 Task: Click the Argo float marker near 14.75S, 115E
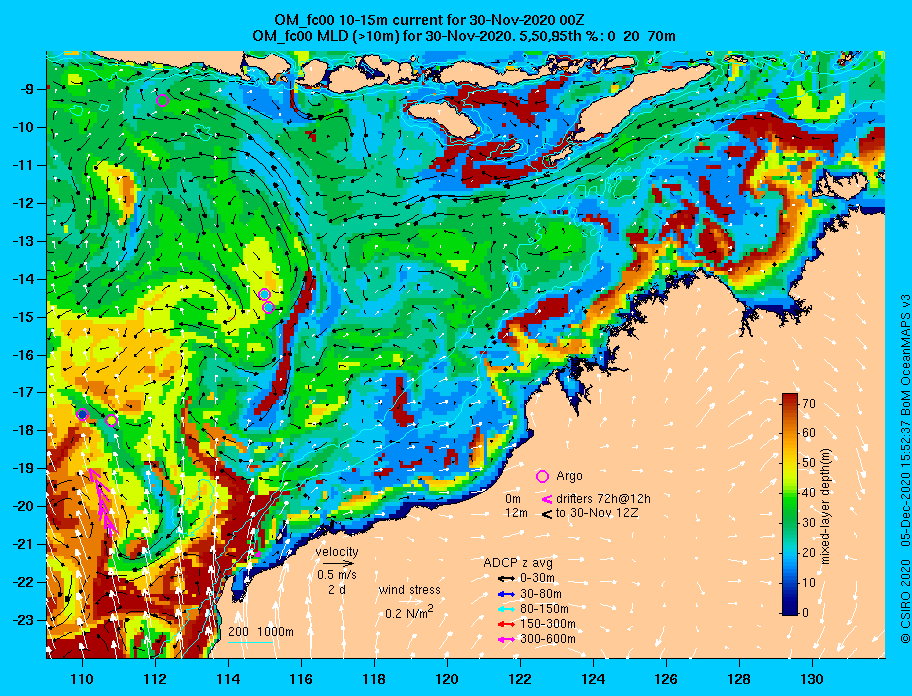point(268,307)
